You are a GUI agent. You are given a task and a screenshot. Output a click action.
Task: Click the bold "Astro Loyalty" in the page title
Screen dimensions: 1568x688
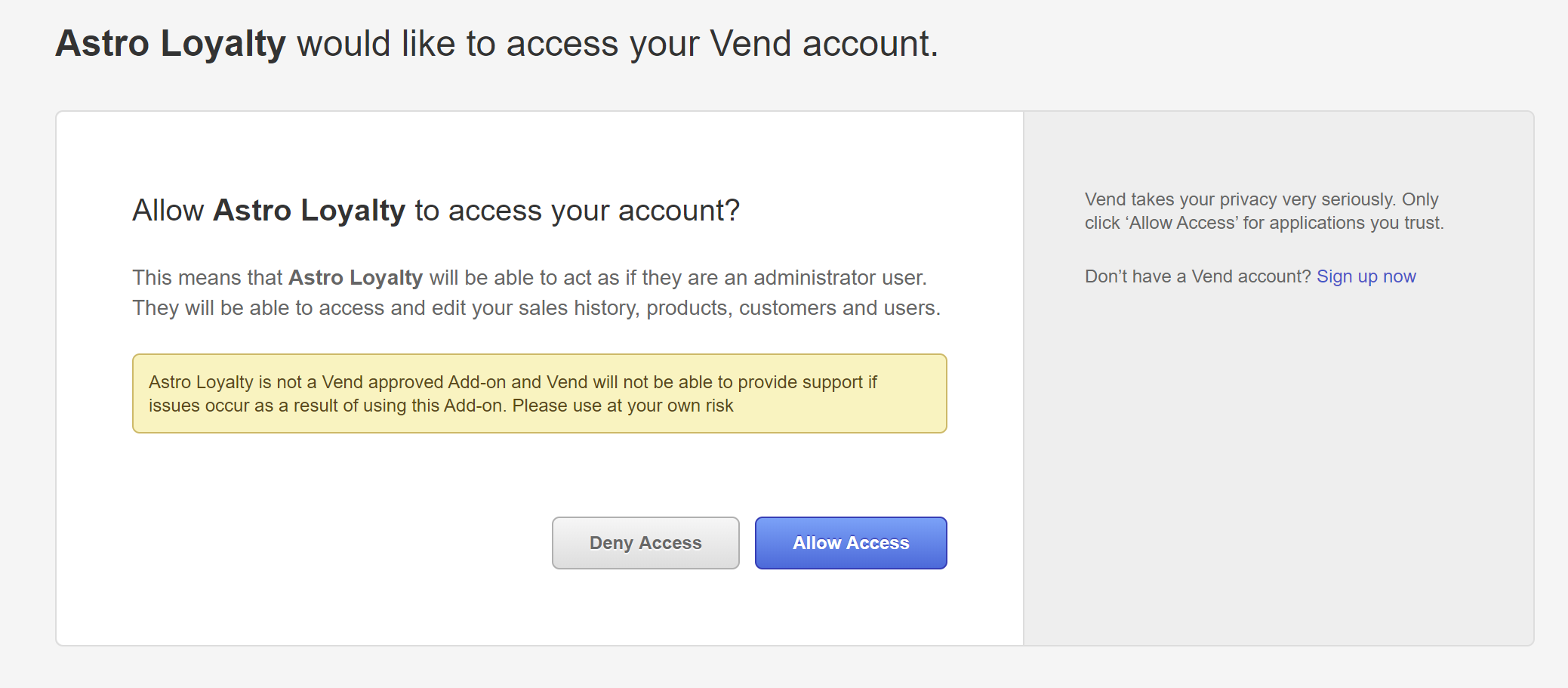[x=171, y=44]
